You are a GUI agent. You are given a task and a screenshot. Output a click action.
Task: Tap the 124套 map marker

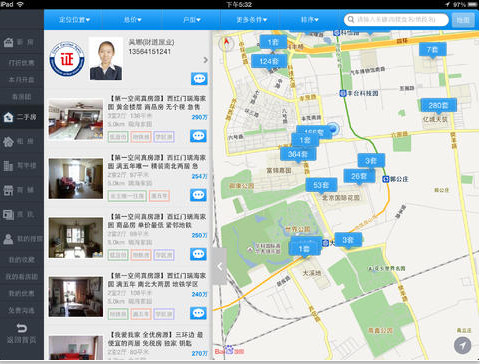point(269,62)
